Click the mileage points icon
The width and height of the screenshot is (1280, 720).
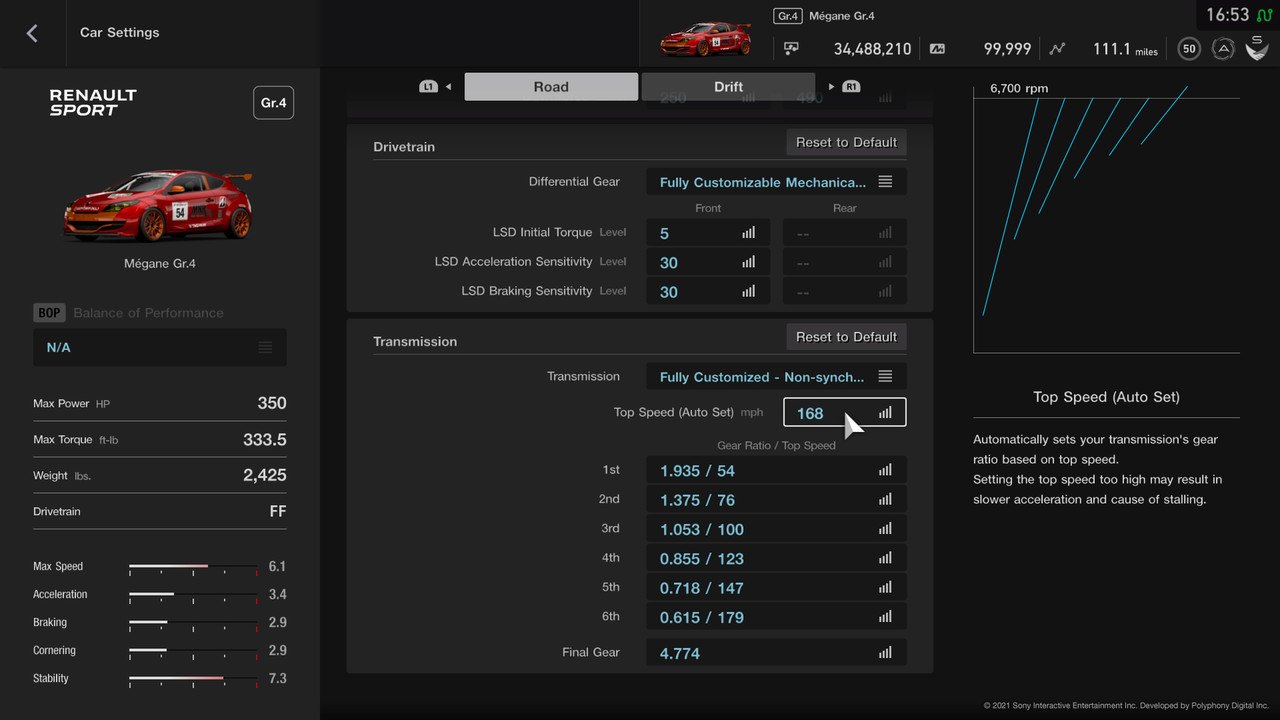pos(937,48)
